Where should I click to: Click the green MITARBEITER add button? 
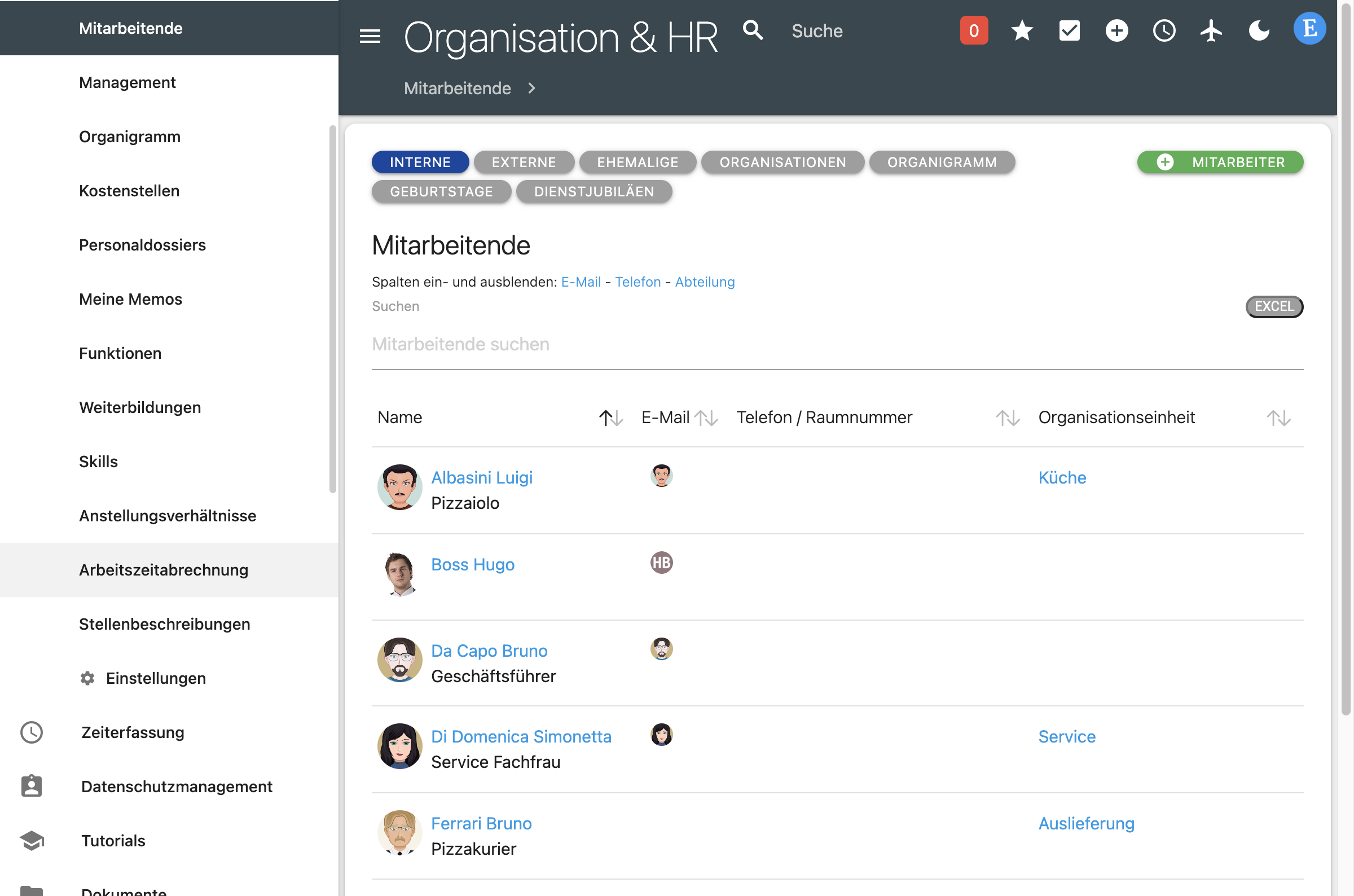[x=1220, y=162]
